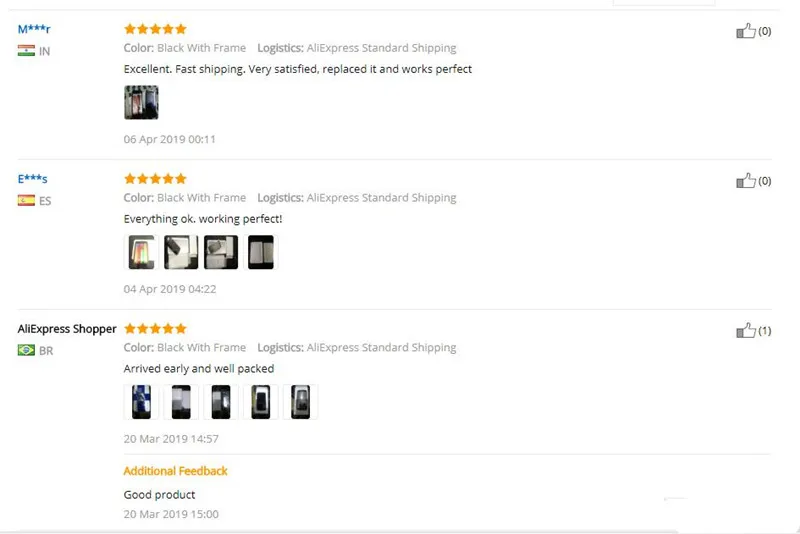View third photo in E***s's review

point(221,252)
